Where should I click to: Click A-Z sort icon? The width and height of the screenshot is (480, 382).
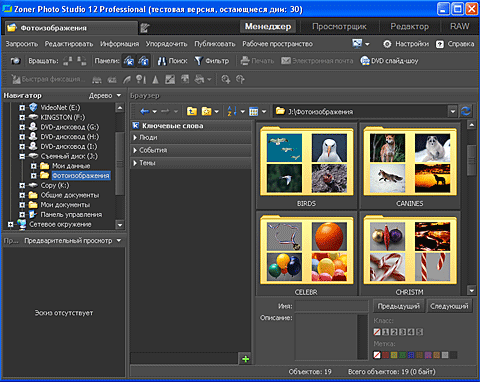[x=232, y=111]
